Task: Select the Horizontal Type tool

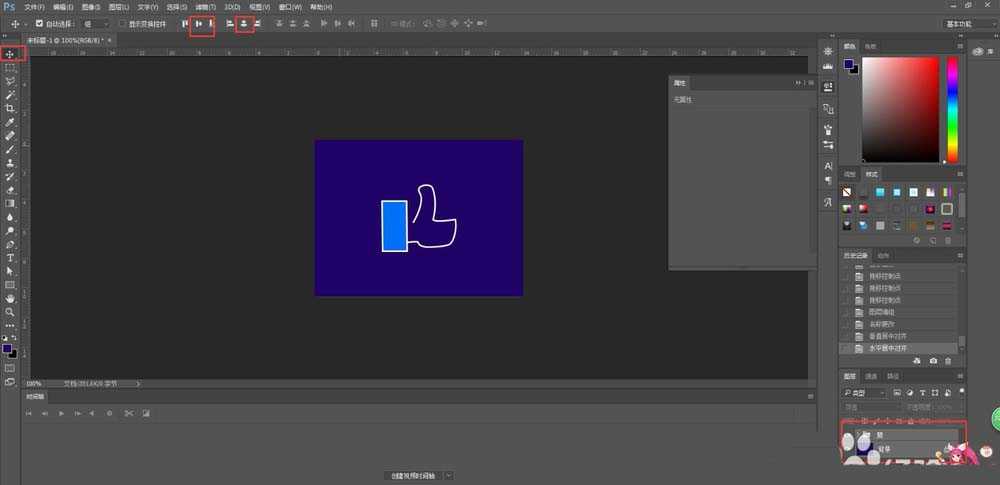Action: click(x=11, y=258)
